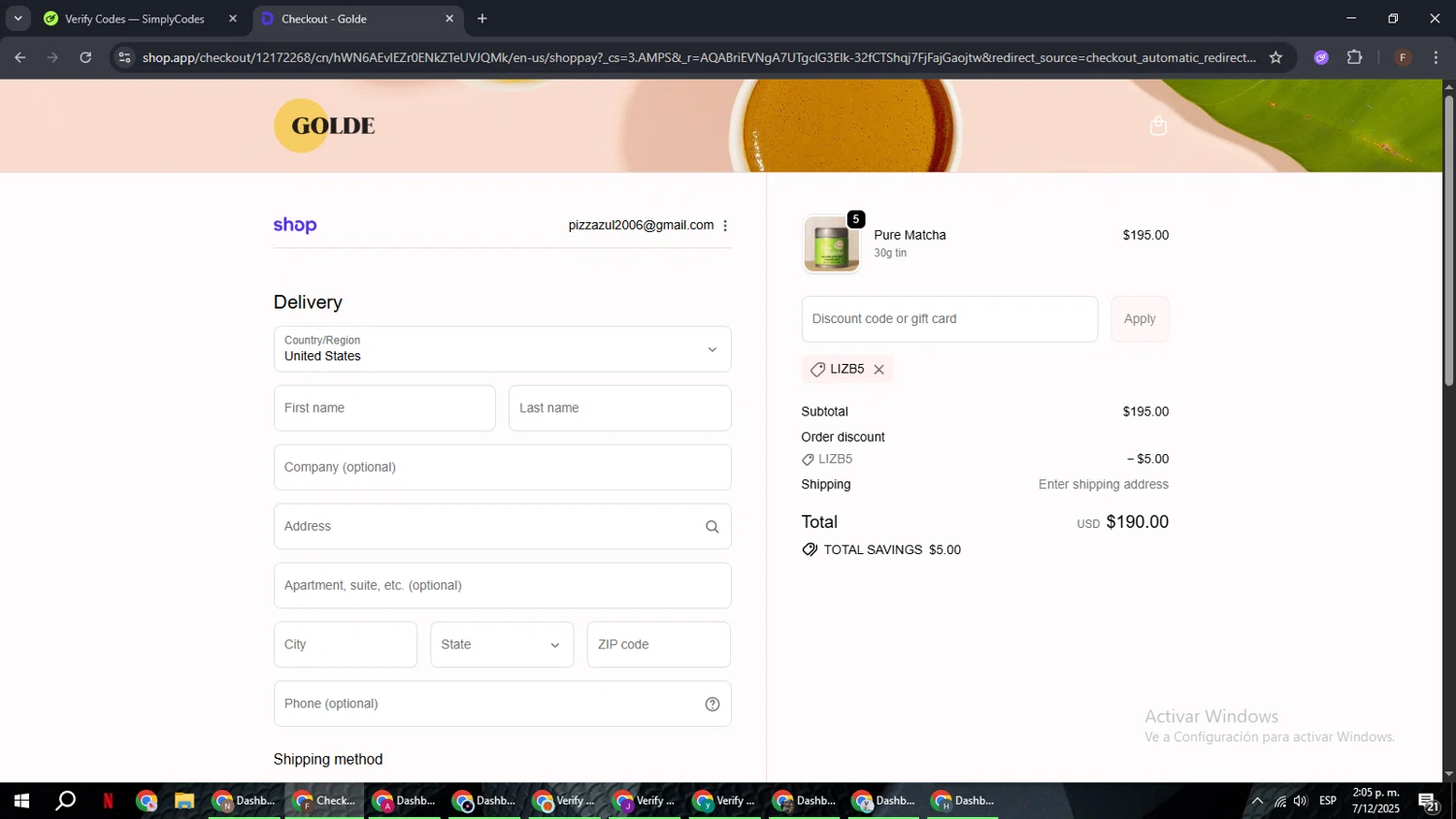Remove the LIZB5 discount code tag
Image resolution: width=1456 pixels, height=819 pixels.
(878, 370)
